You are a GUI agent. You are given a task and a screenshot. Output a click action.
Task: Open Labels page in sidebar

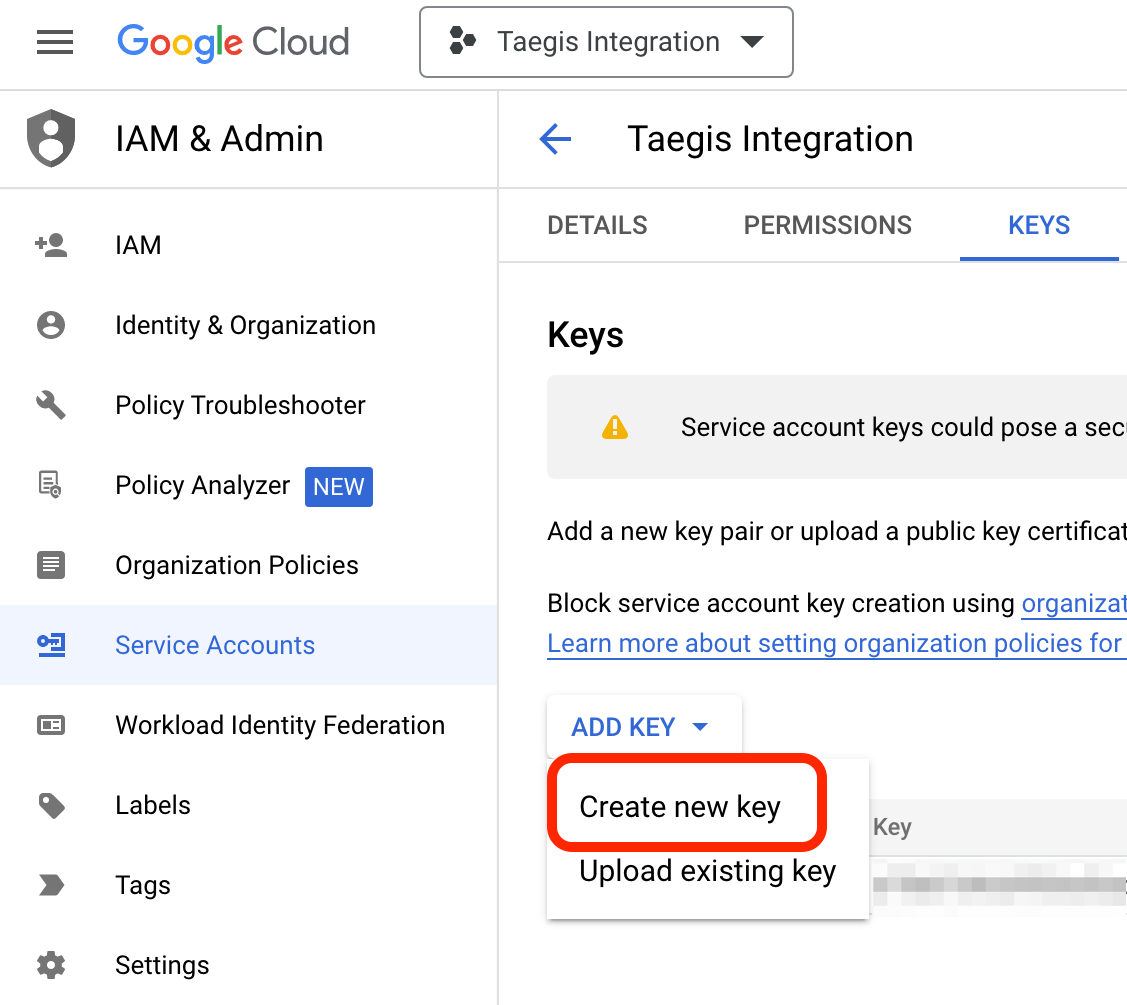[249, 805]
